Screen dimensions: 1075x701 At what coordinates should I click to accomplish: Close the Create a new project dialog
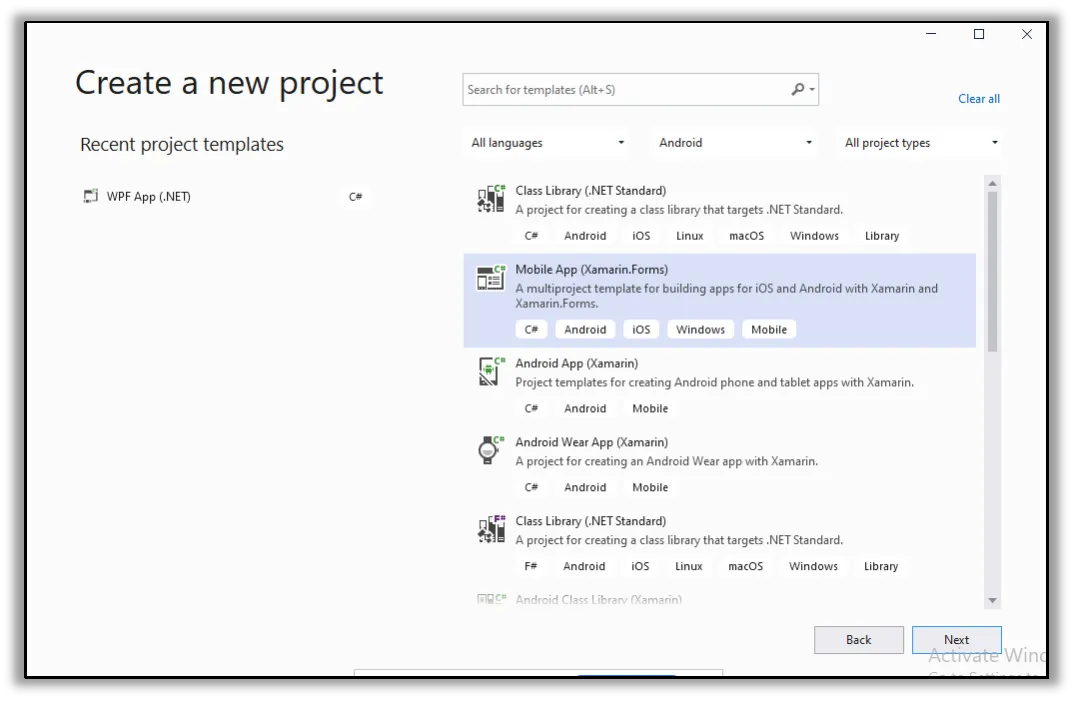pos(1026,34)
